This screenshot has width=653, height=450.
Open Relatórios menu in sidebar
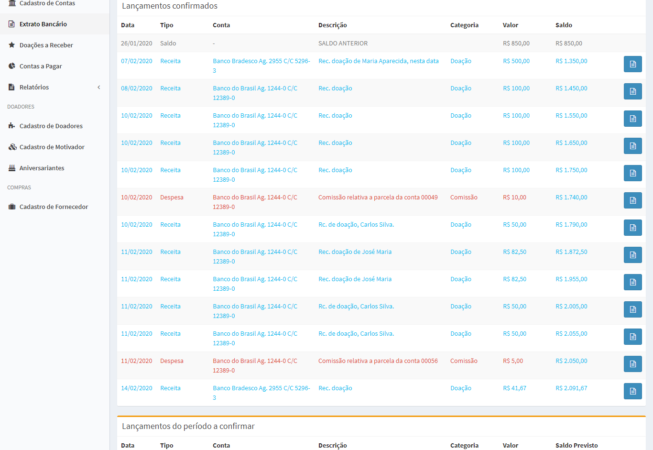(x=34, y=88)
